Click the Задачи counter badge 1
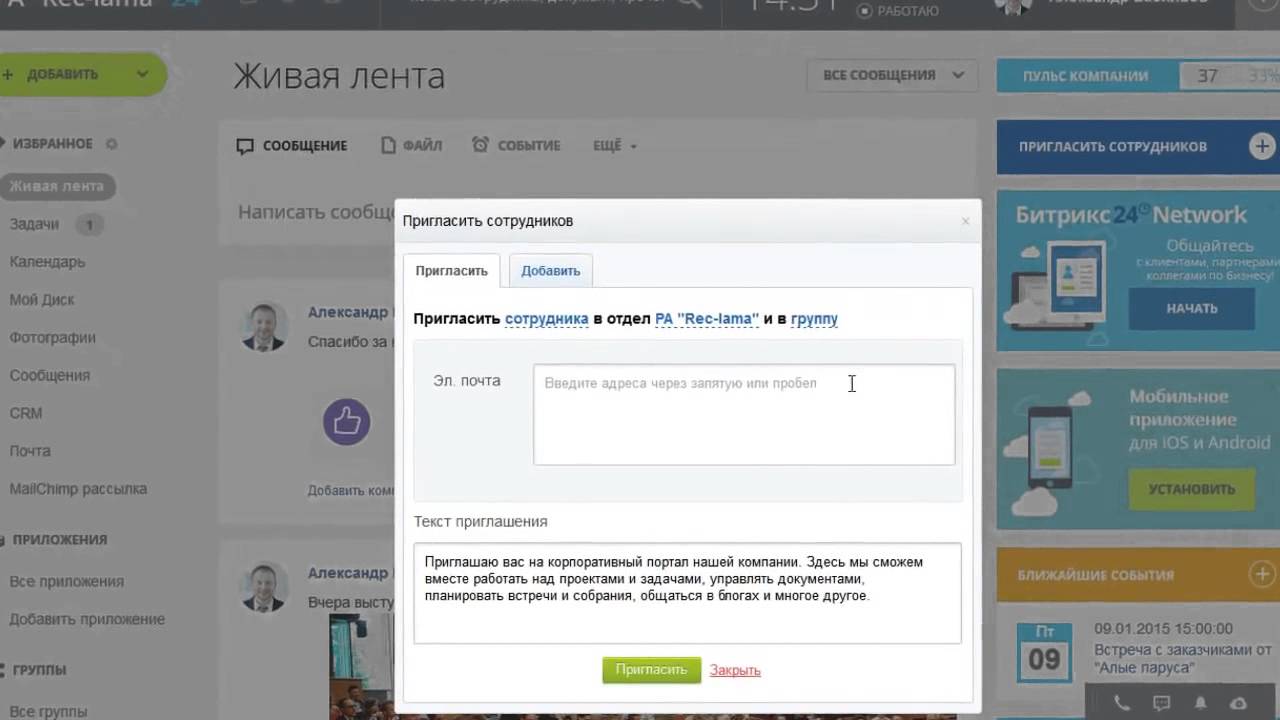1280x720 pixels. pos(88,225)
